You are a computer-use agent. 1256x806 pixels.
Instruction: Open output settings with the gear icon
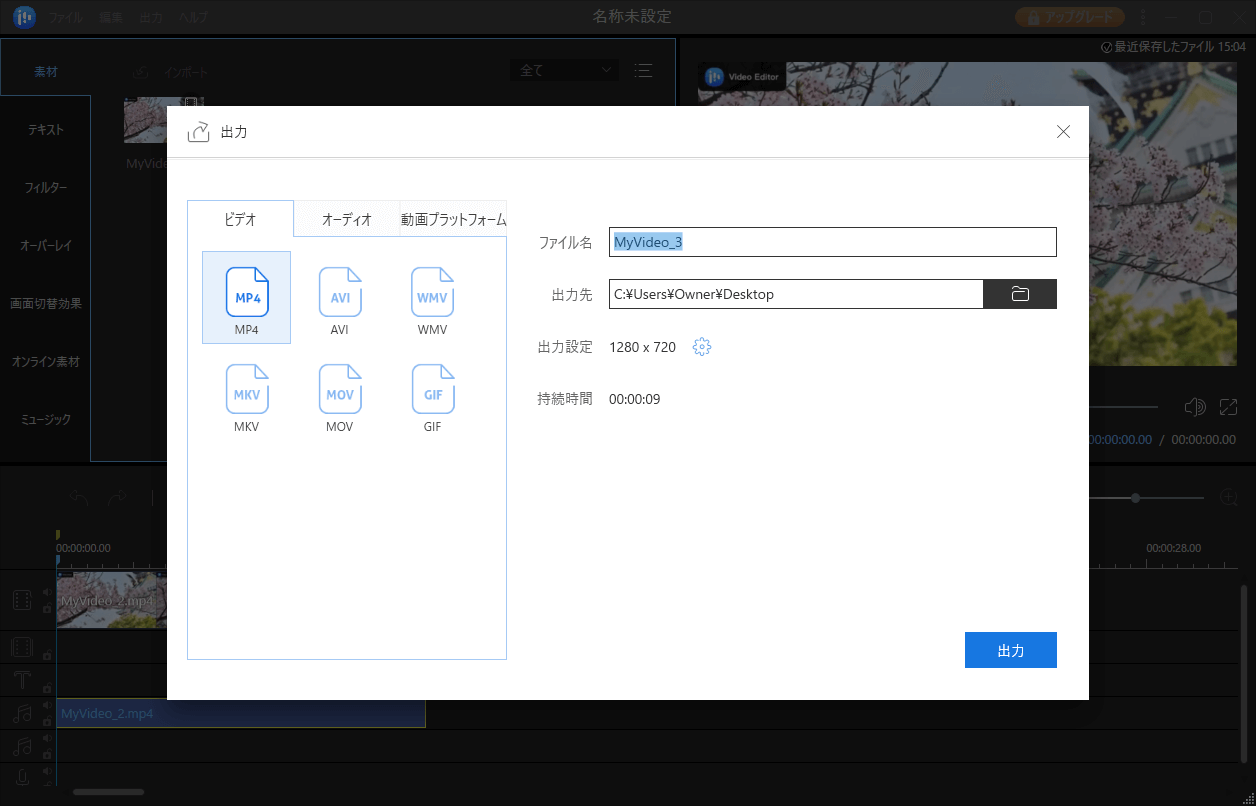pyautogui.click(x=702, y=346)
